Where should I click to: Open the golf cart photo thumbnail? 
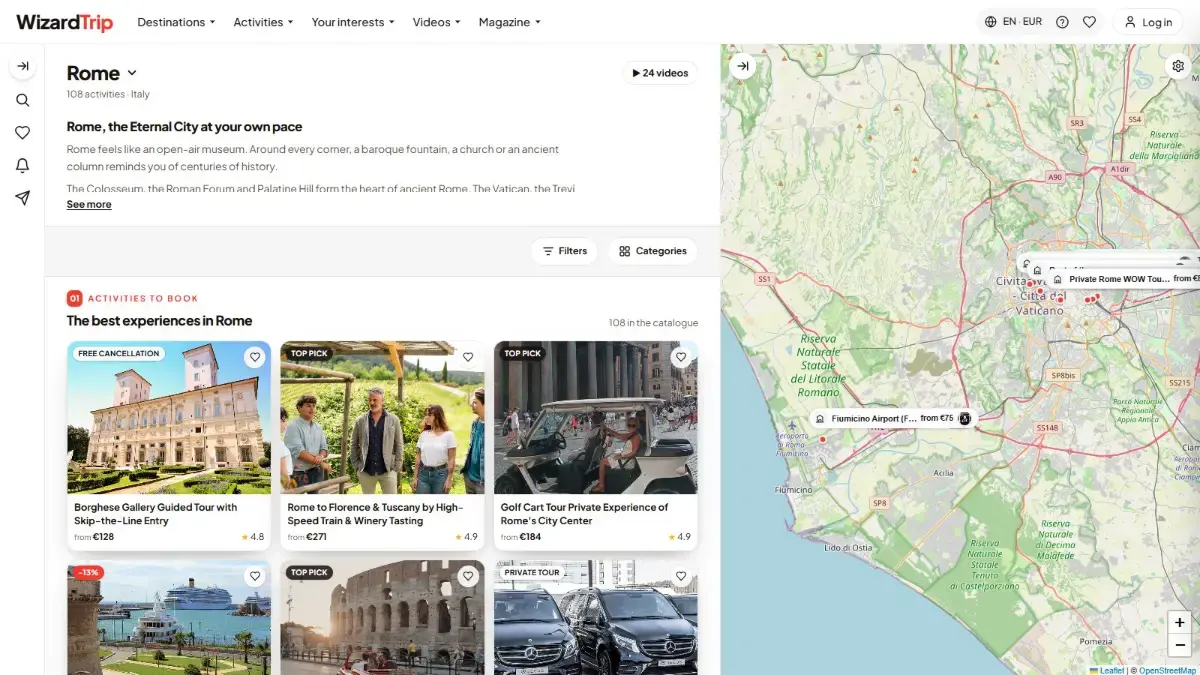click(596, 417)
